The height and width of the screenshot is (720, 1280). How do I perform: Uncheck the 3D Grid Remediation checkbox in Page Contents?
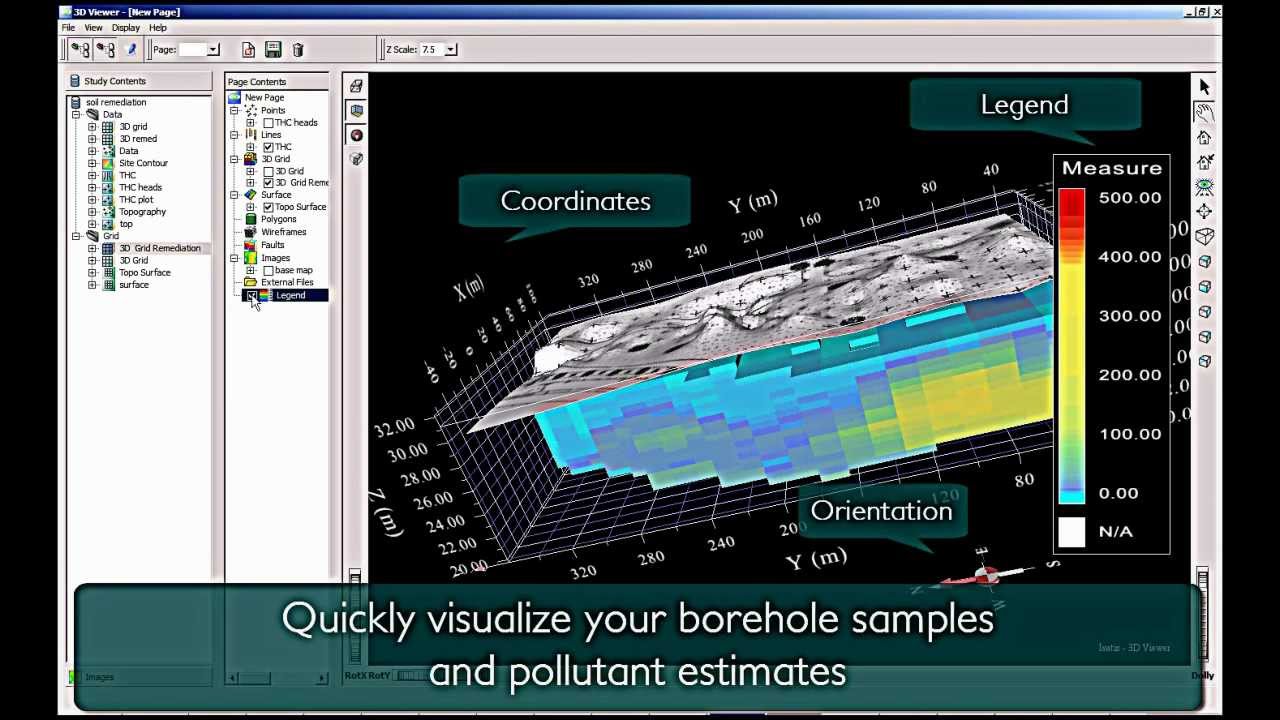pos(268,183)
